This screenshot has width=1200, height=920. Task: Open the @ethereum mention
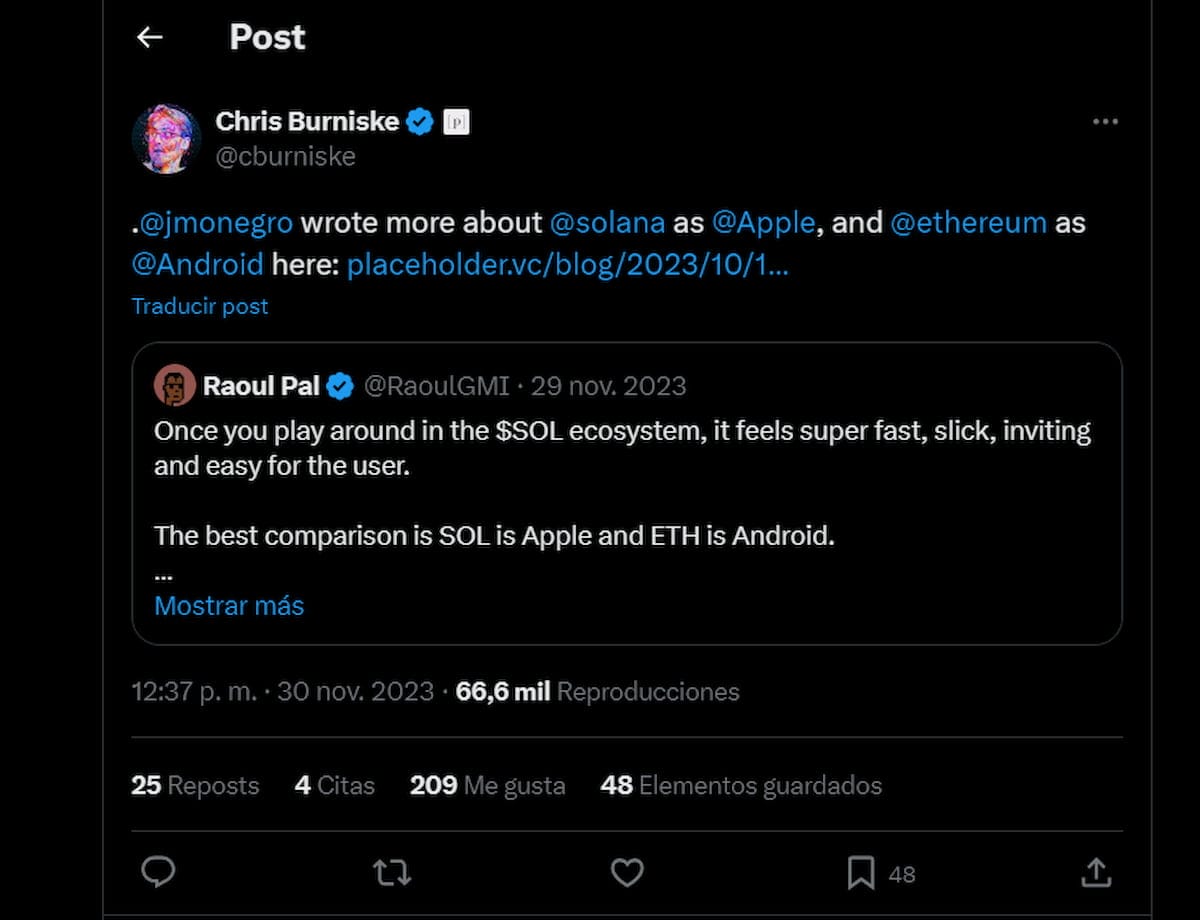point(968,222)
